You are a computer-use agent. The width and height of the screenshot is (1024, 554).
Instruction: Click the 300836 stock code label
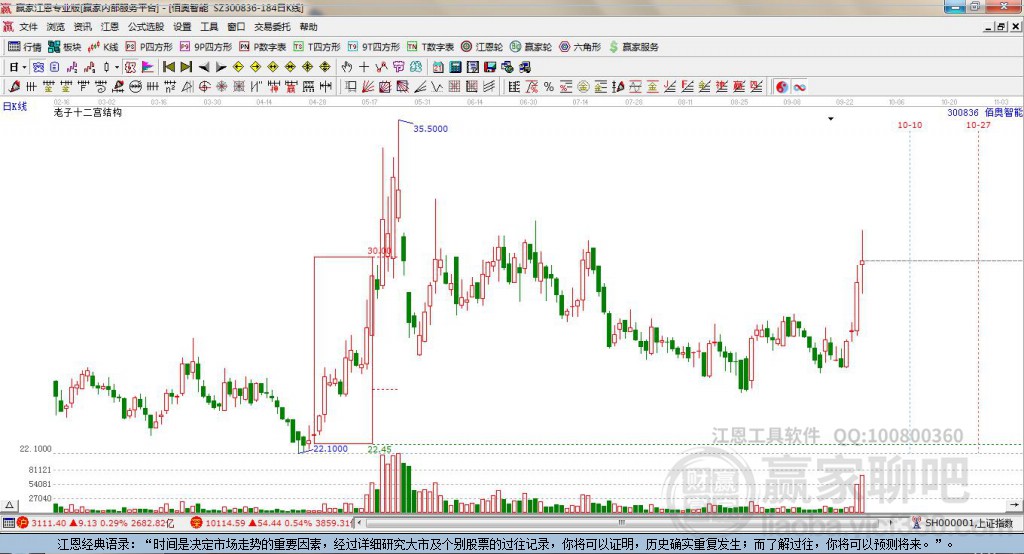[963, 112]
